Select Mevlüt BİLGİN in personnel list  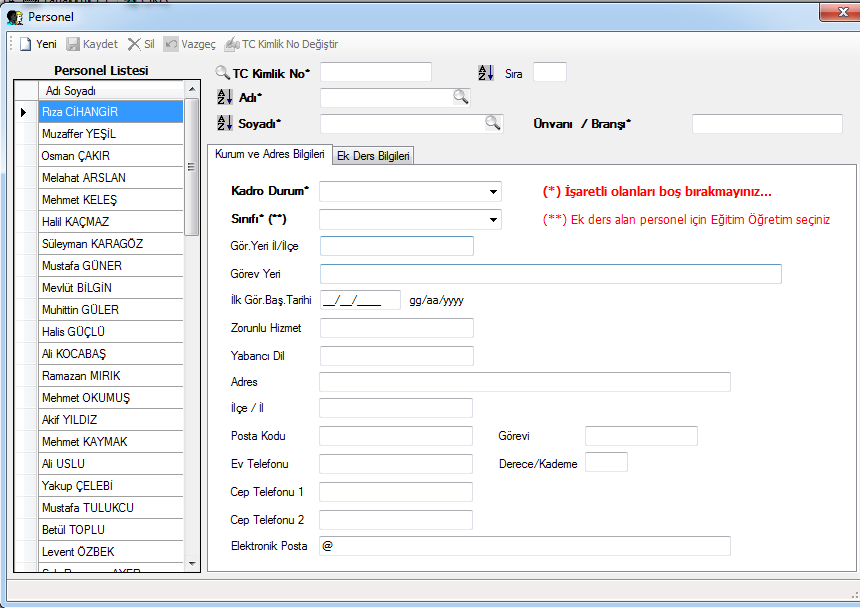tap(111, 288)
